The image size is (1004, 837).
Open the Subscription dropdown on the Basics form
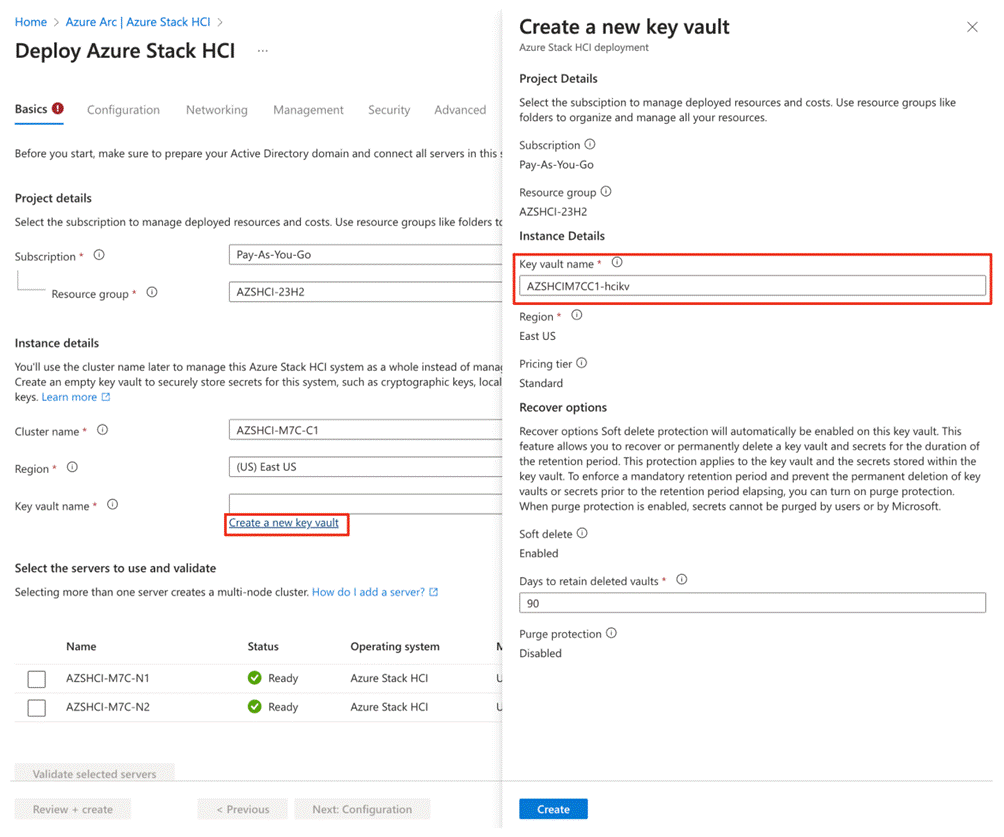coord(365,255)
